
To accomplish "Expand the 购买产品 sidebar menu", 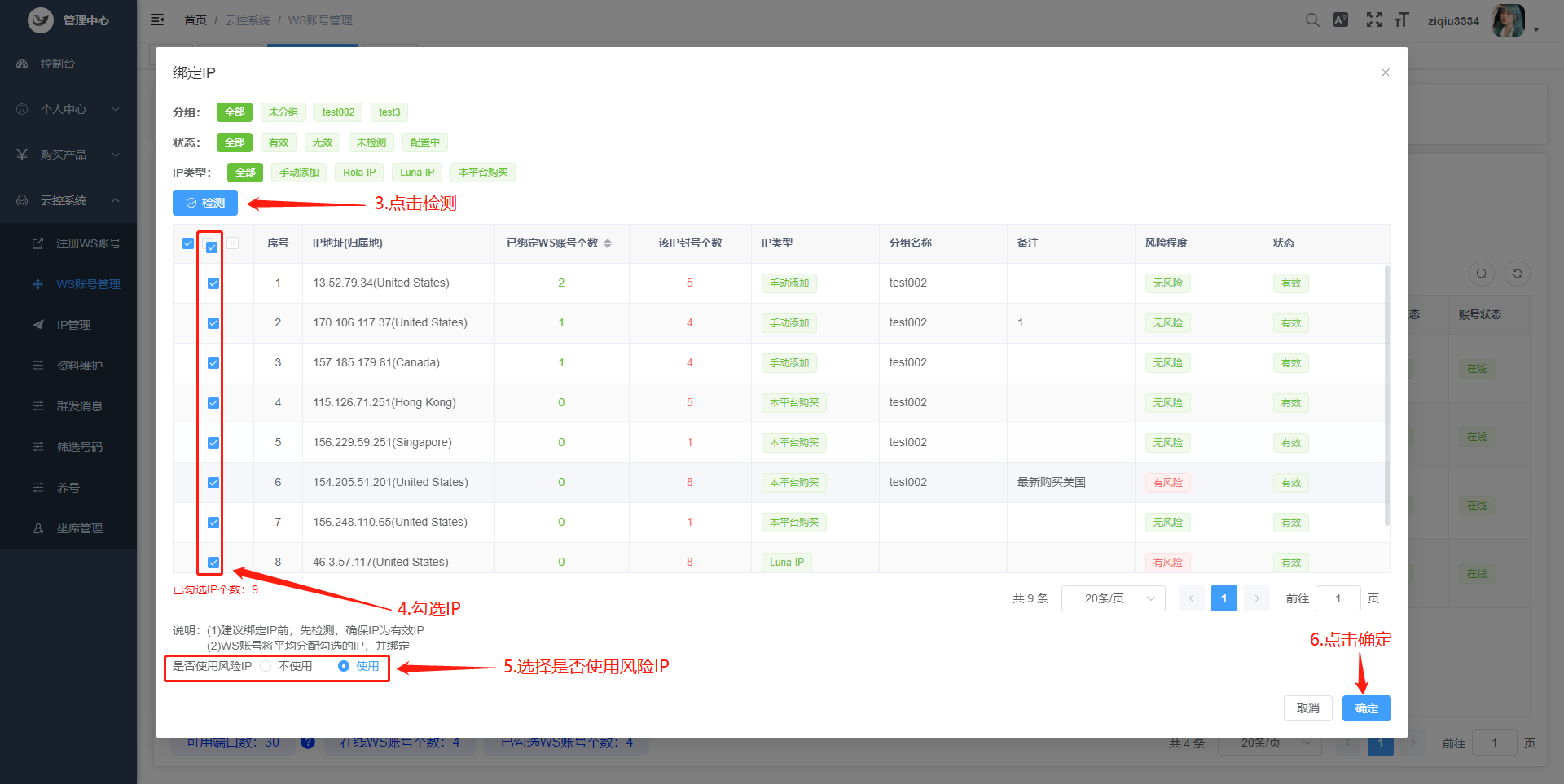I will 68,155.
